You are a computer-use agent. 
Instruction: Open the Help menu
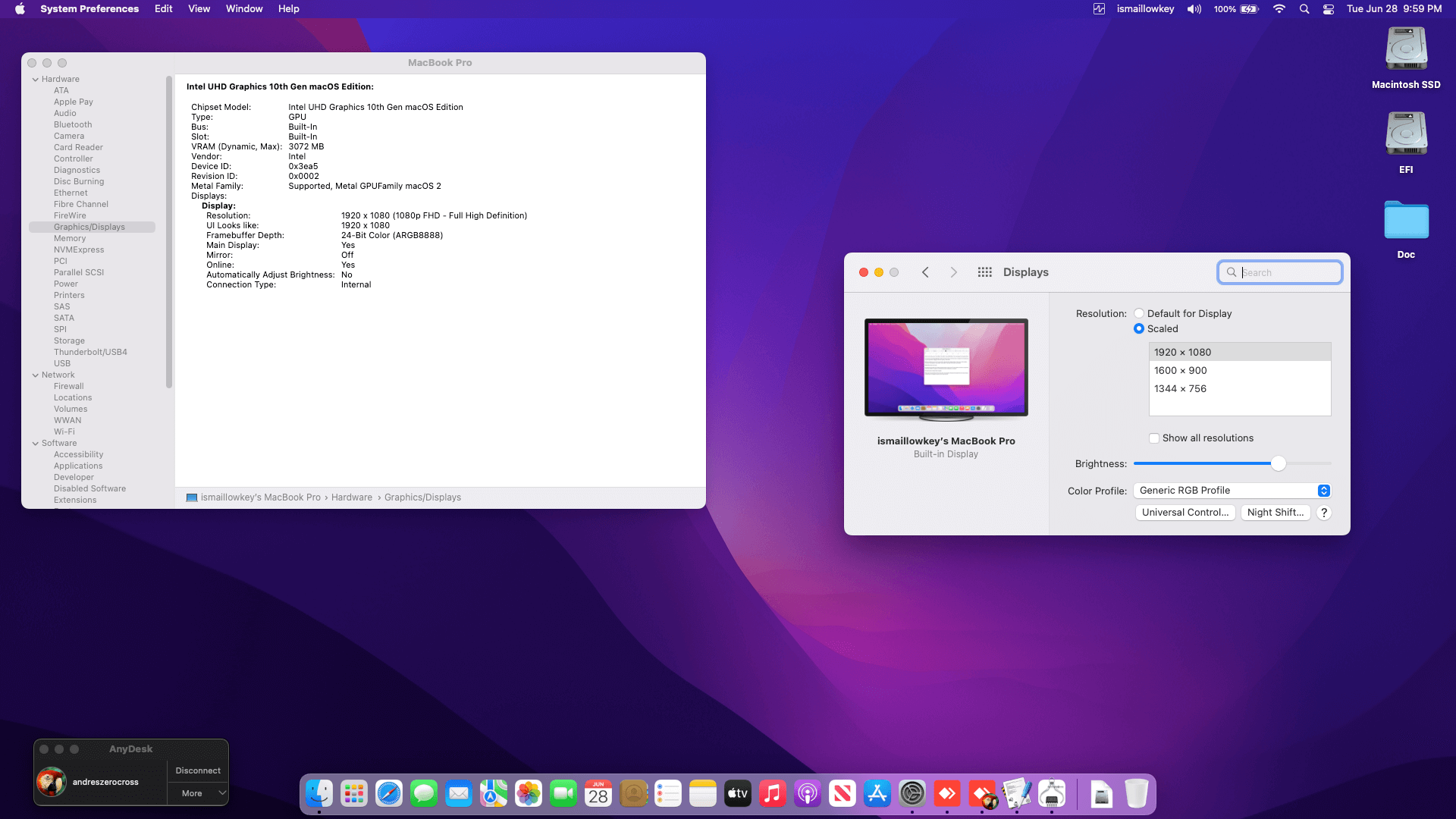point(289,9)
